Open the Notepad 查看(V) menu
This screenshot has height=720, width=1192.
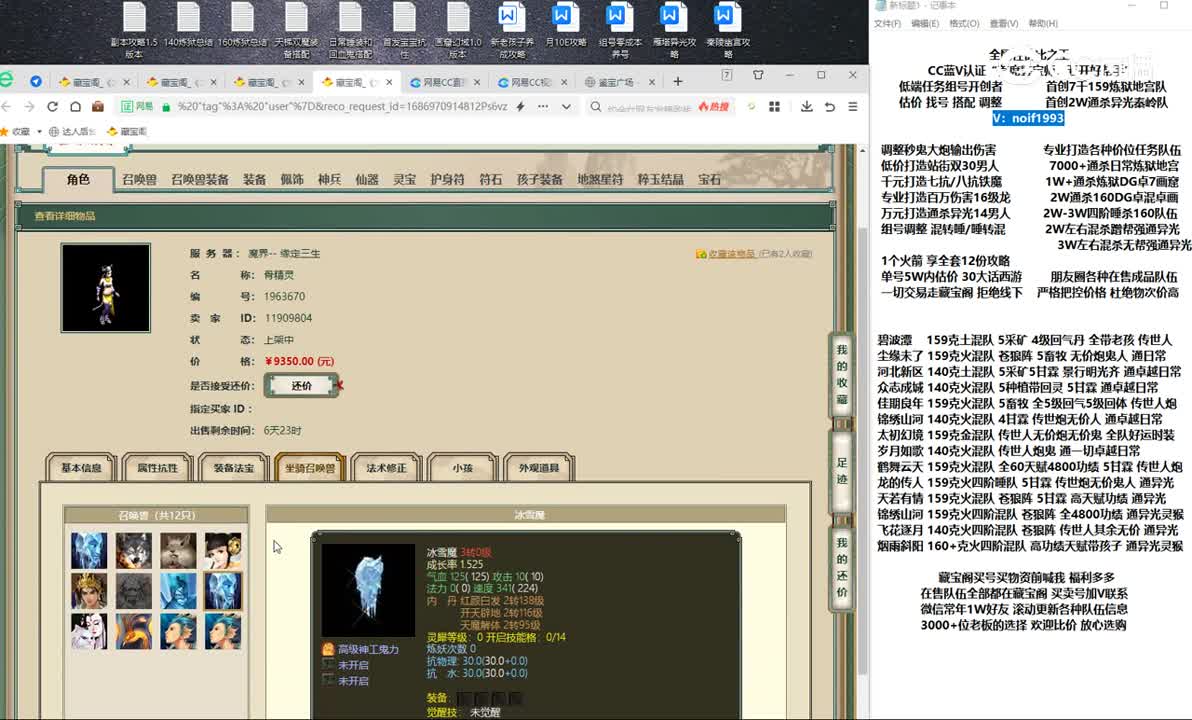click(x=1003, y=24)
